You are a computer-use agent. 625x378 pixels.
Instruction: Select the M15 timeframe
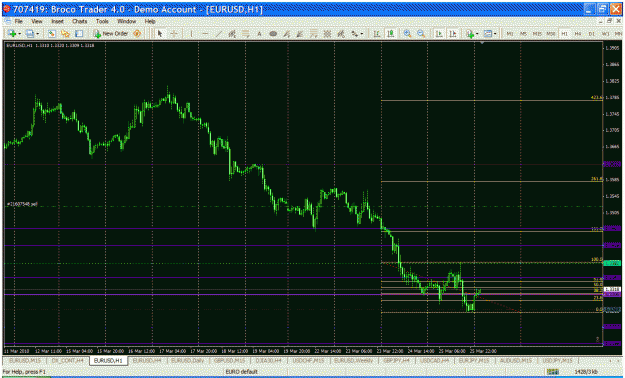537,34
